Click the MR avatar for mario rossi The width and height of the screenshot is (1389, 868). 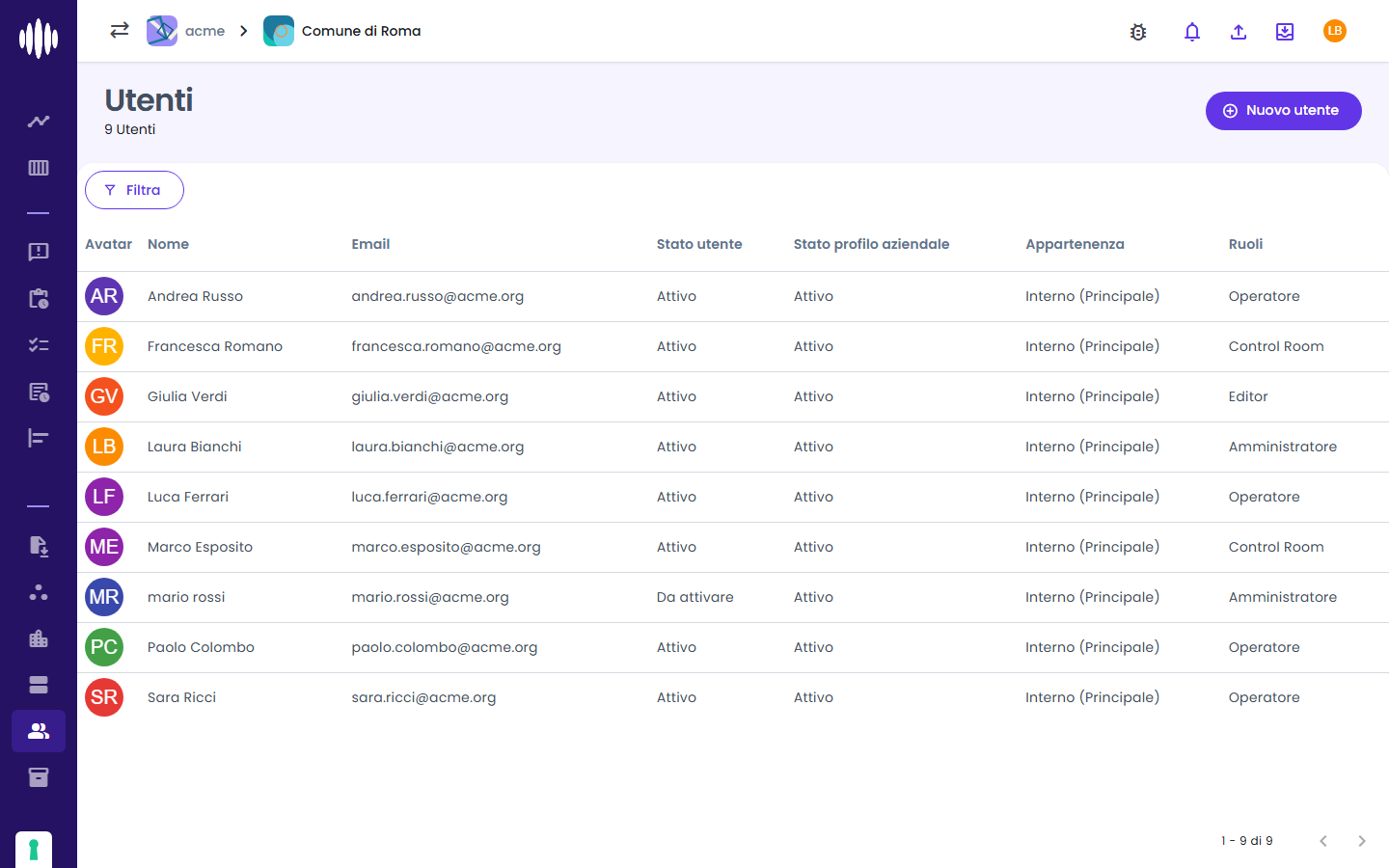[x=104, y=597]
